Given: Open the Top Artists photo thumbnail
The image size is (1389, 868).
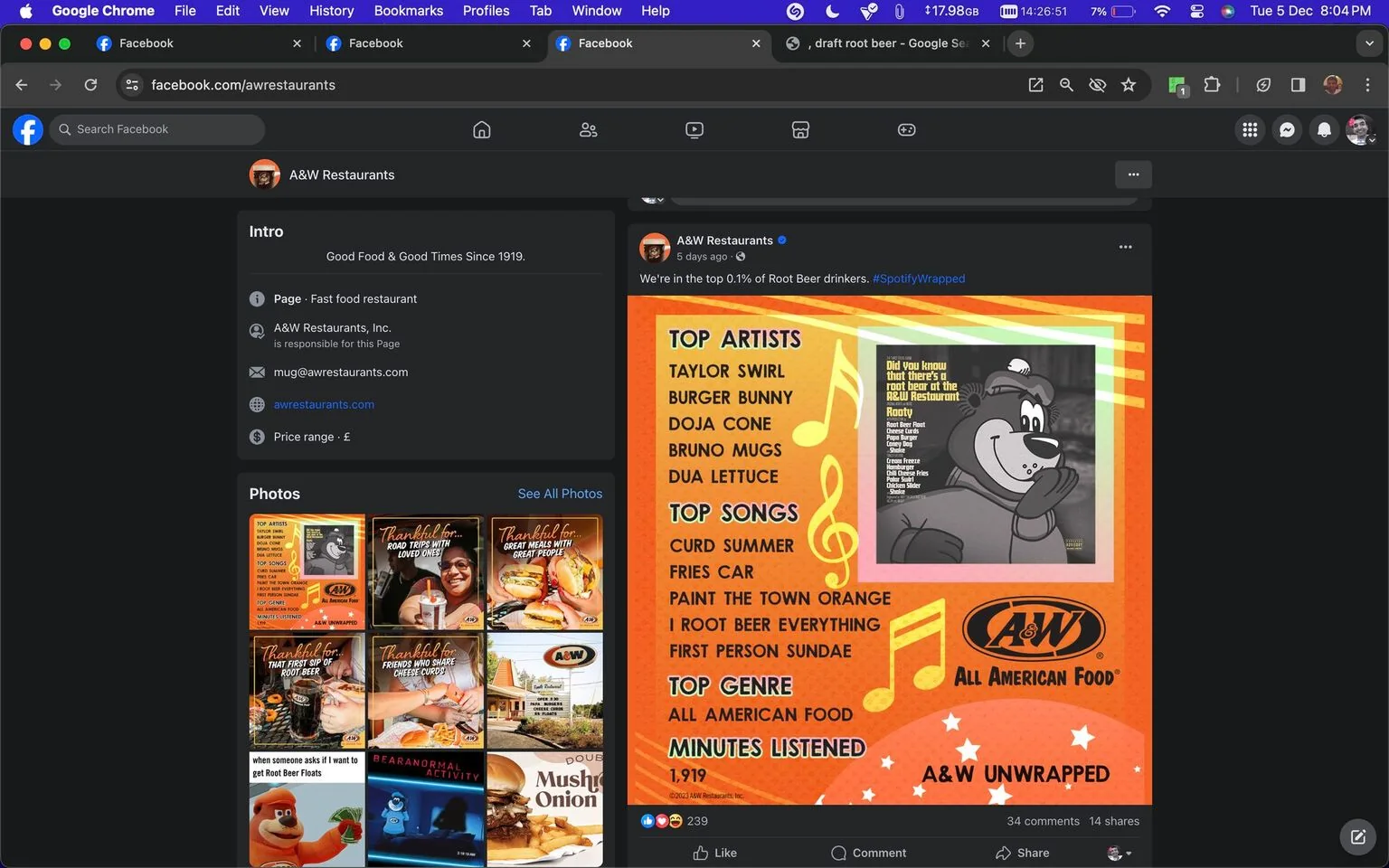Looking at the screenshot, I should pyautogui.click(x=307, y=571).
